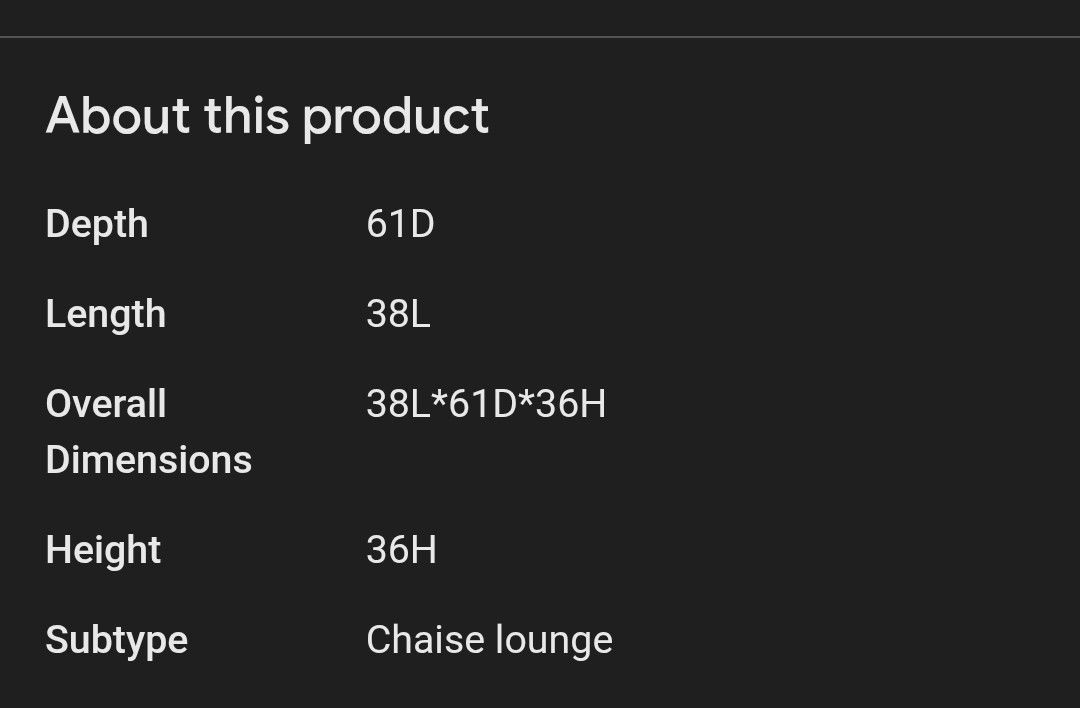Click the Chaise lounge subtype value
Image resolution: width=1080 pixels, height=708 pixels.
[x=489, y=640]
